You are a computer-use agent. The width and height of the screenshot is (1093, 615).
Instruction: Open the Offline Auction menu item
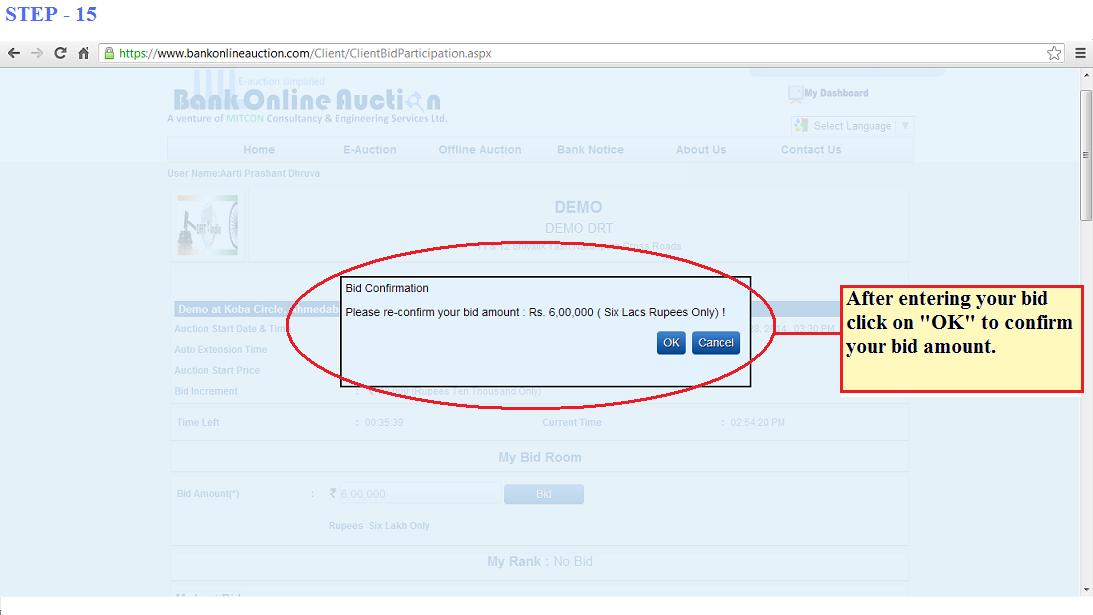pyautogui.click(x=480, y=150)
